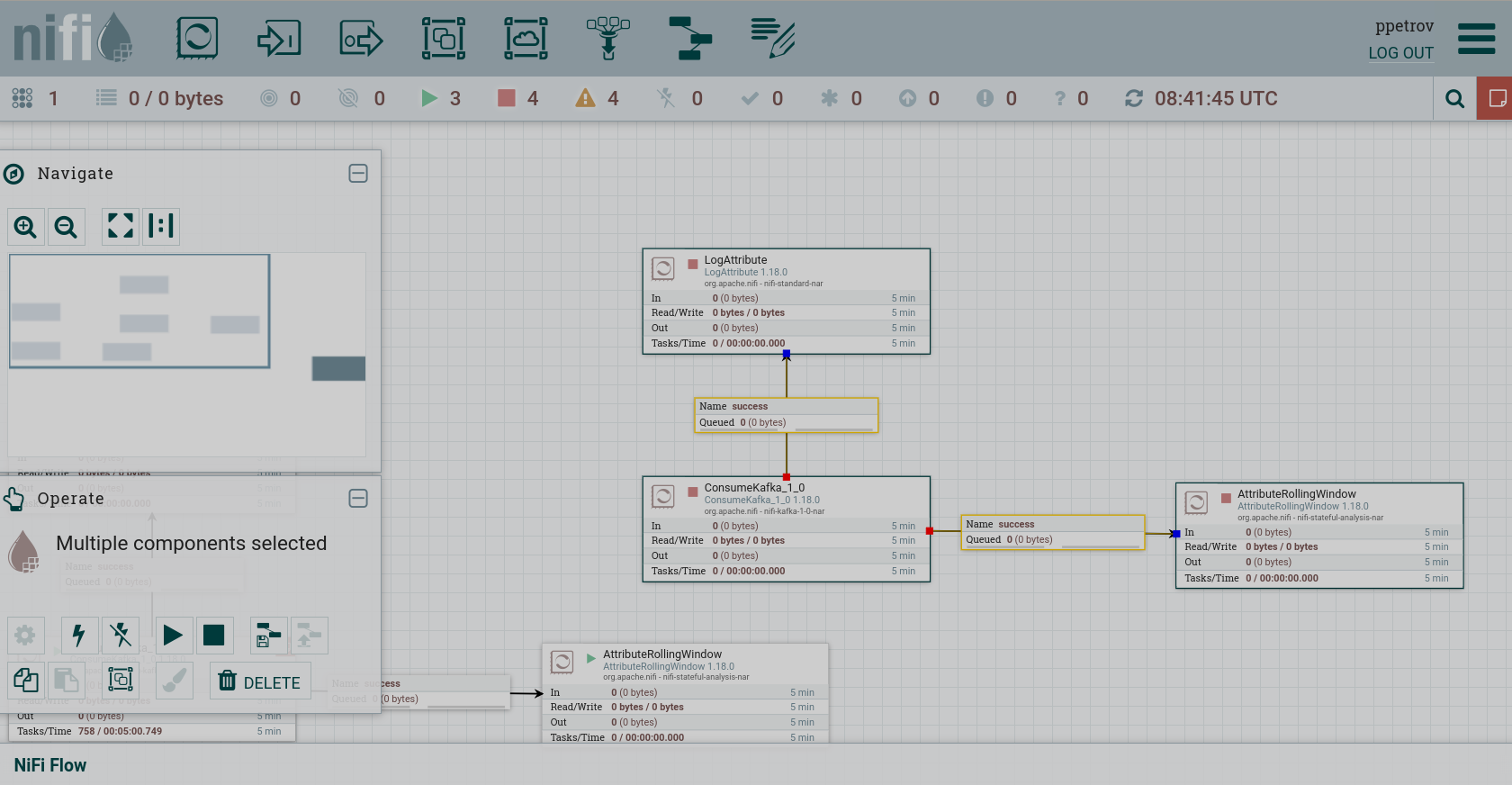Click the transmitting remote groups status icon
The image size is (1512, 785).
269,98
